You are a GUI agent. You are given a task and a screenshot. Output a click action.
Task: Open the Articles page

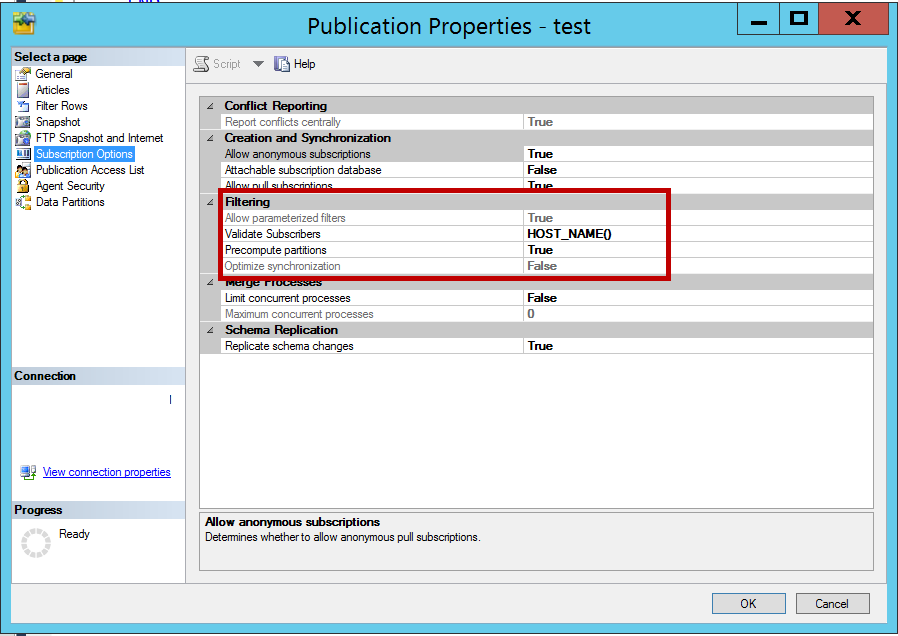point(52,90)
